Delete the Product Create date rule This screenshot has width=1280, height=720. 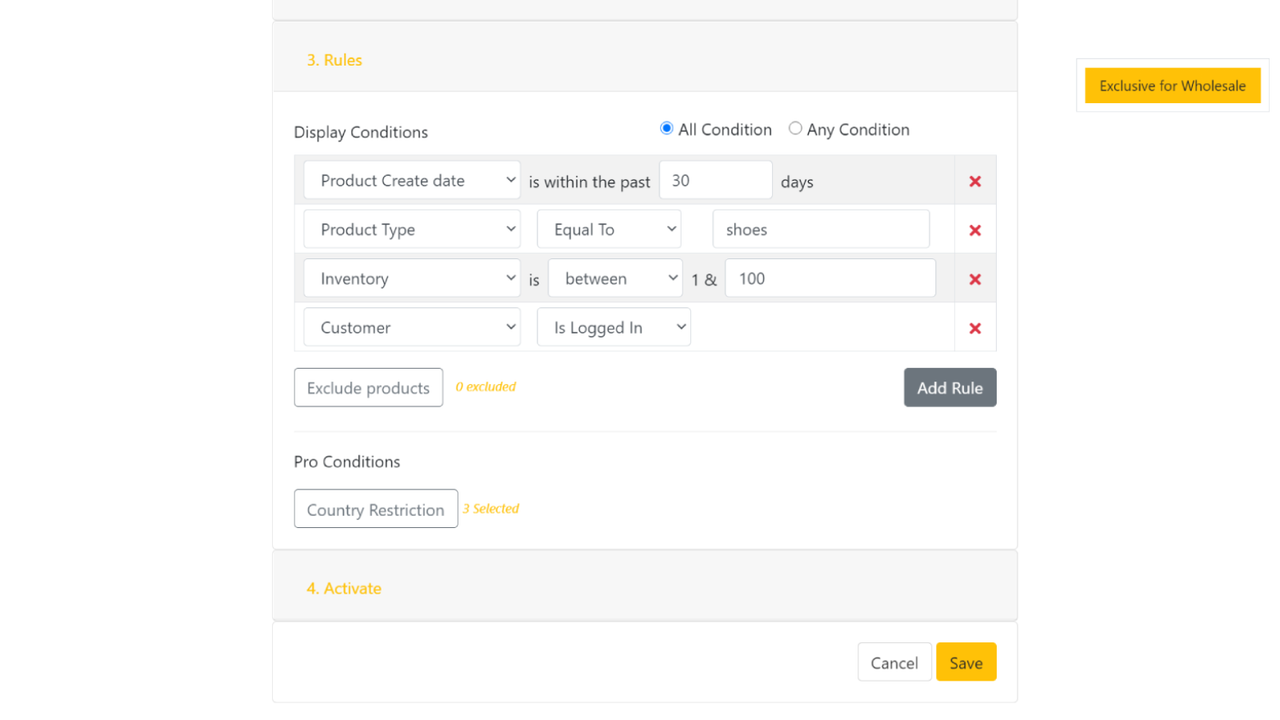pyautogui.click(x=975, y=181)
